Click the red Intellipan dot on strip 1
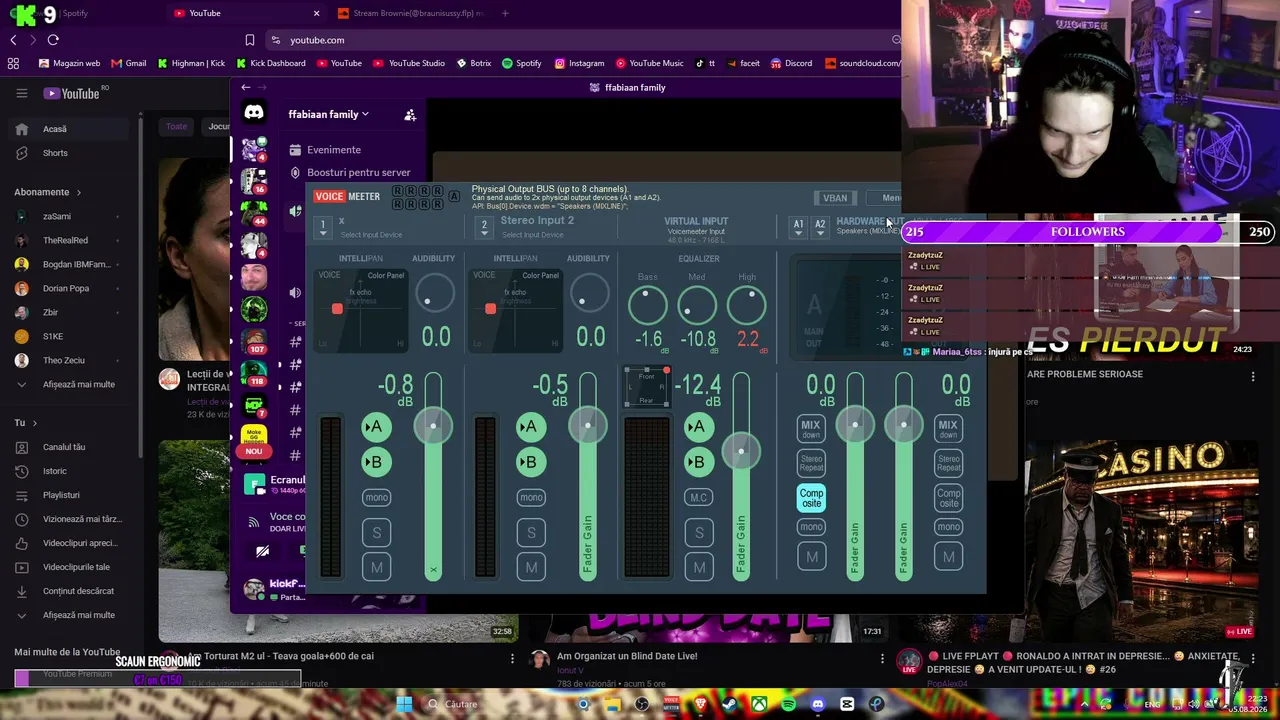Image resolution: width=1280 pixels, height=720 pixels. [x=337, y=309]
